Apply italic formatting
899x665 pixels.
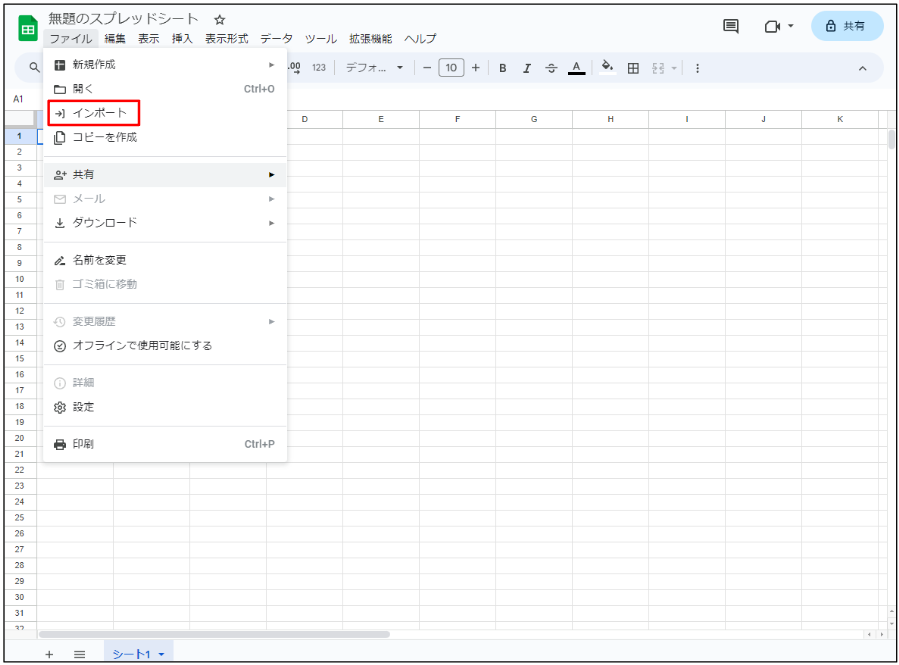526,68
